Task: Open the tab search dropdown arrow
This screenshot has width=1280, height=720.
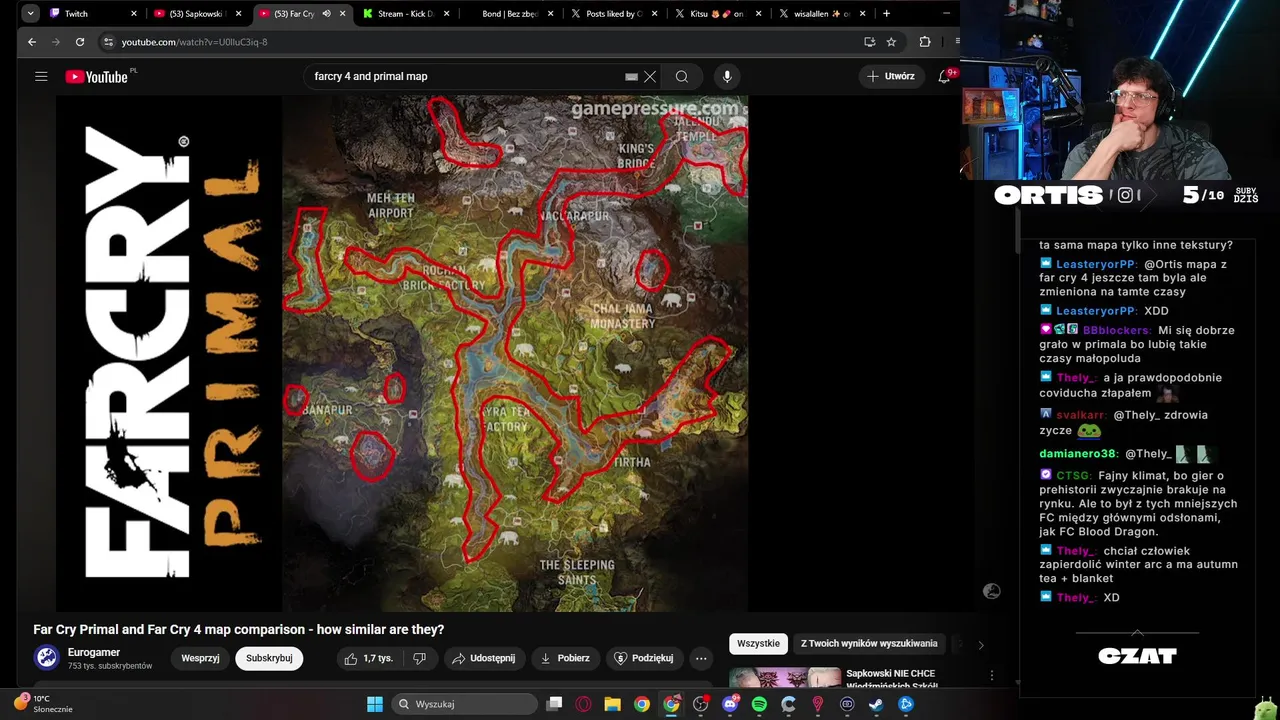Action: 31,14
